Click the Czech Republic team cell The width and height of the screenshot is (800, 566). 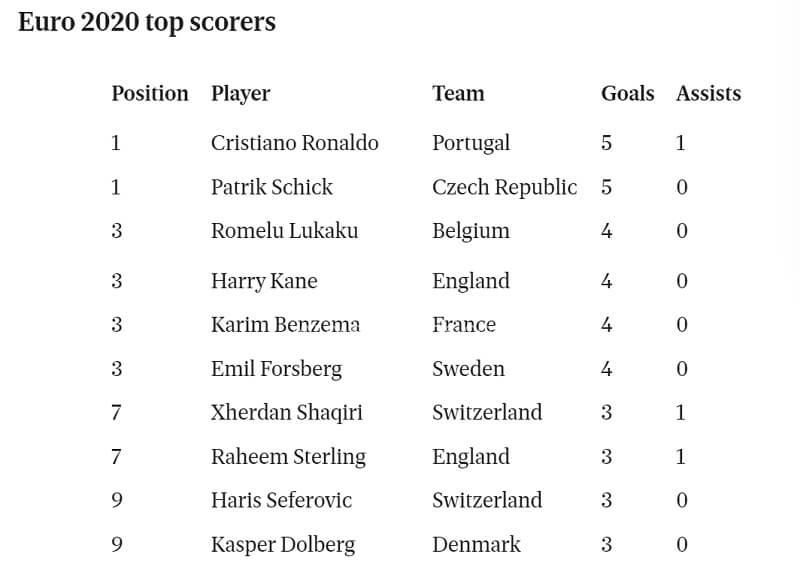point(504,187)
